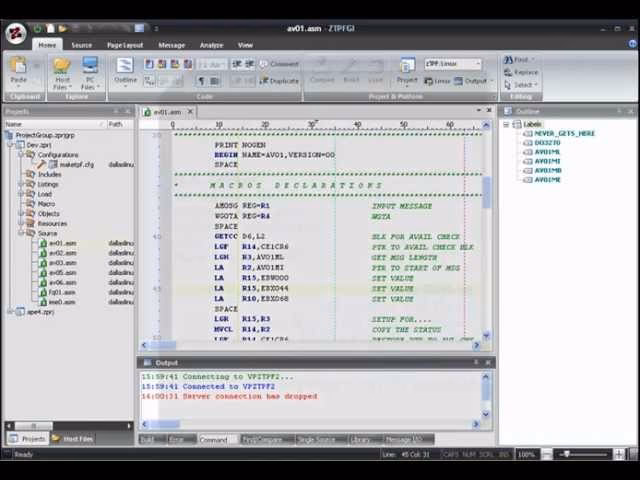
Task: Click the Output window icon
Action: tap(458, 81)
